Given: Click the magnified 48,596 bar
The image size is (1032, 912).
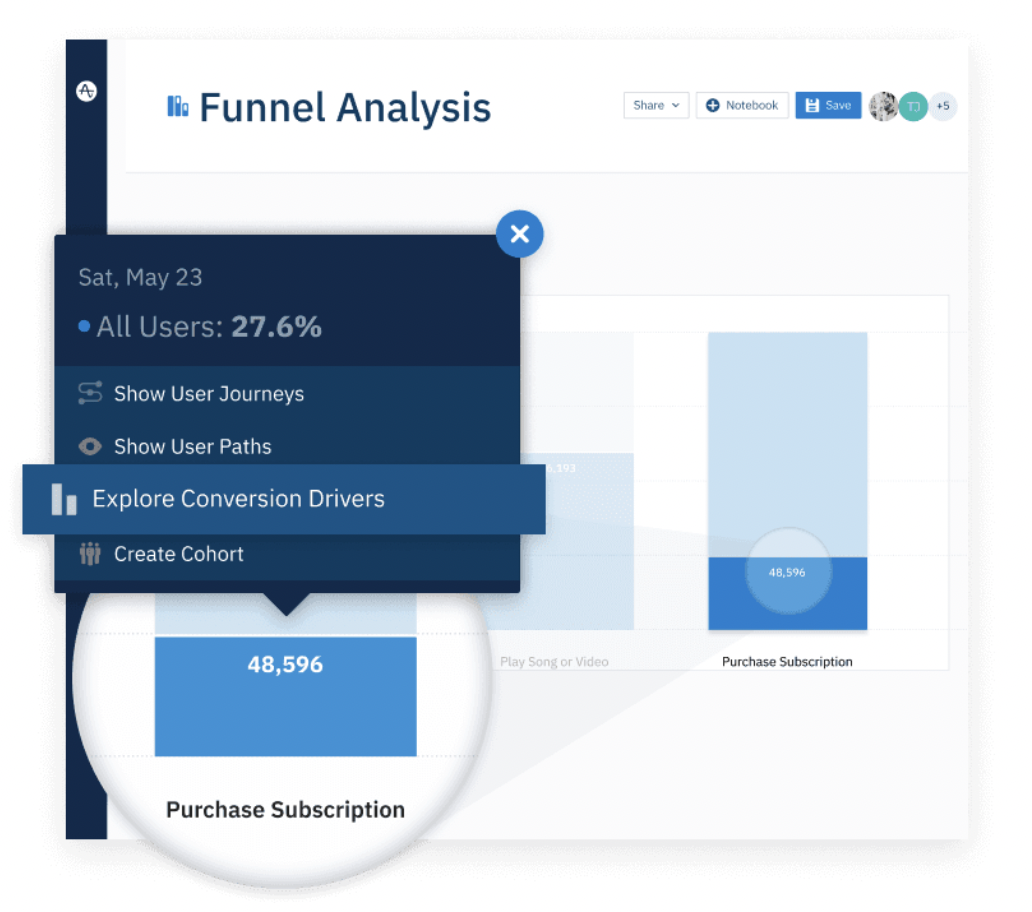Looking at the screenshot, I should click(286, 696).
